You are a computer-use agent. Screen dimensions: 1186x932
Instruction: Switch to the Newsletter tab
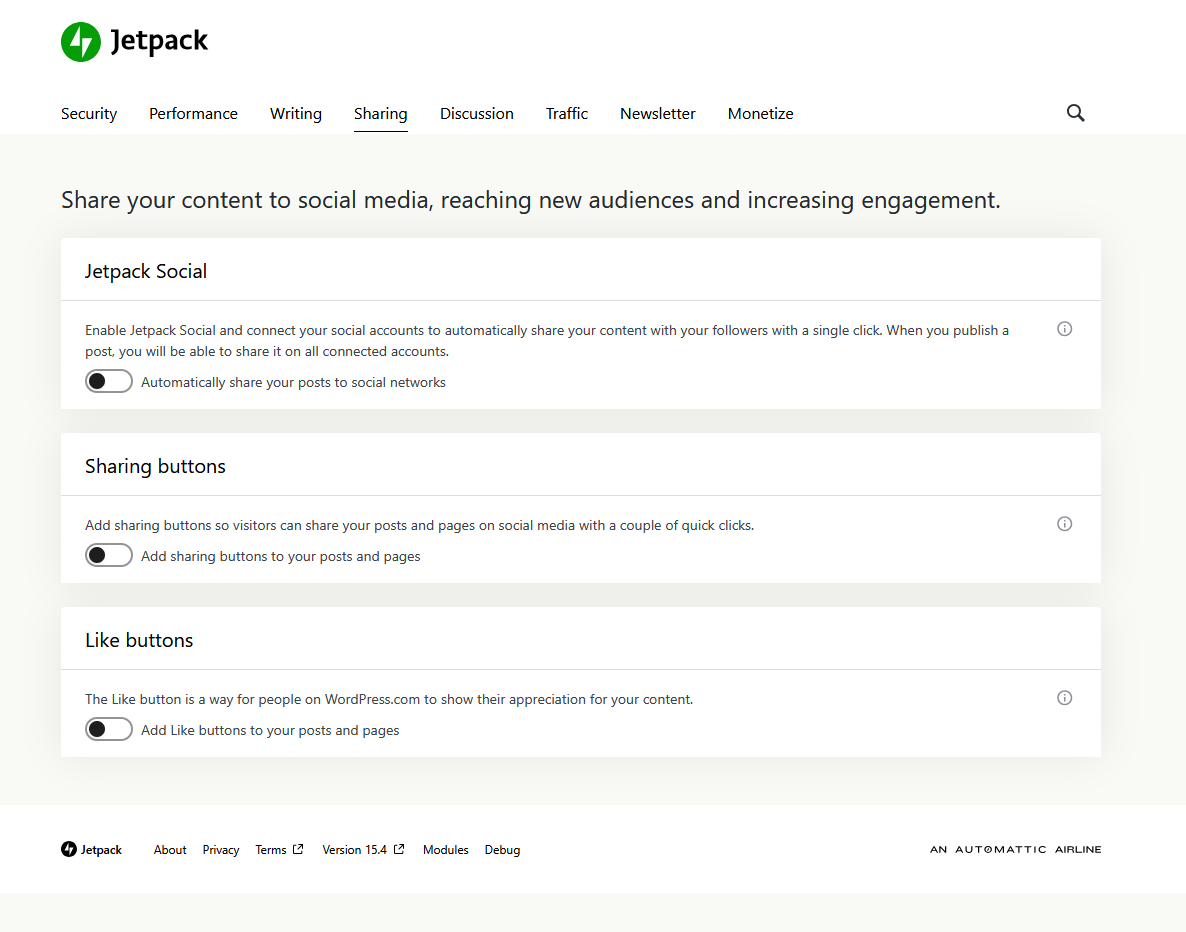pos(658,114)
